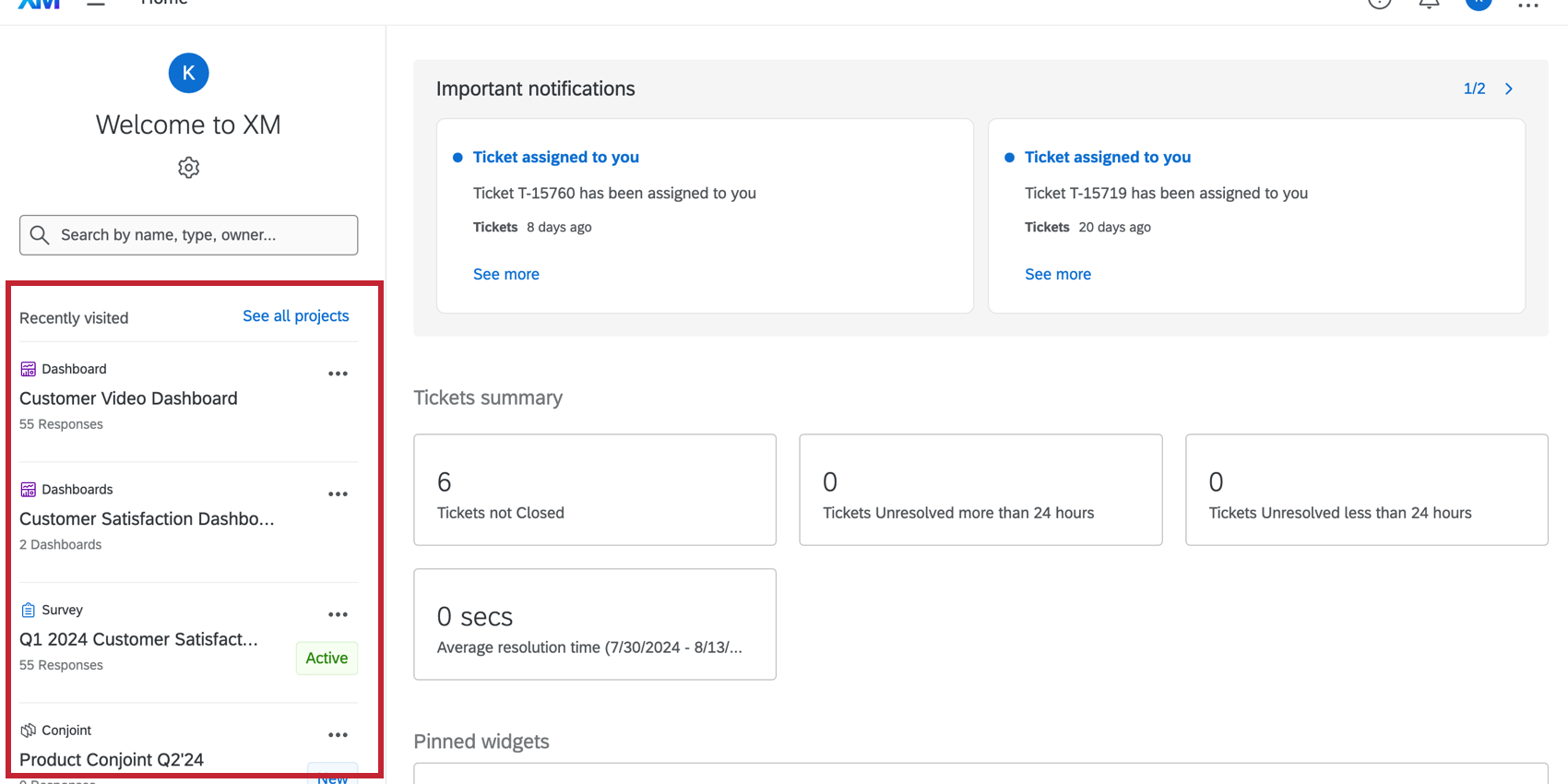Image resolution: width=1568 pixels, height=784 pixels.
Task: Open options menu for Product Conjoint Q2'24
Action: pyautogui.click(x=338, y=735)
